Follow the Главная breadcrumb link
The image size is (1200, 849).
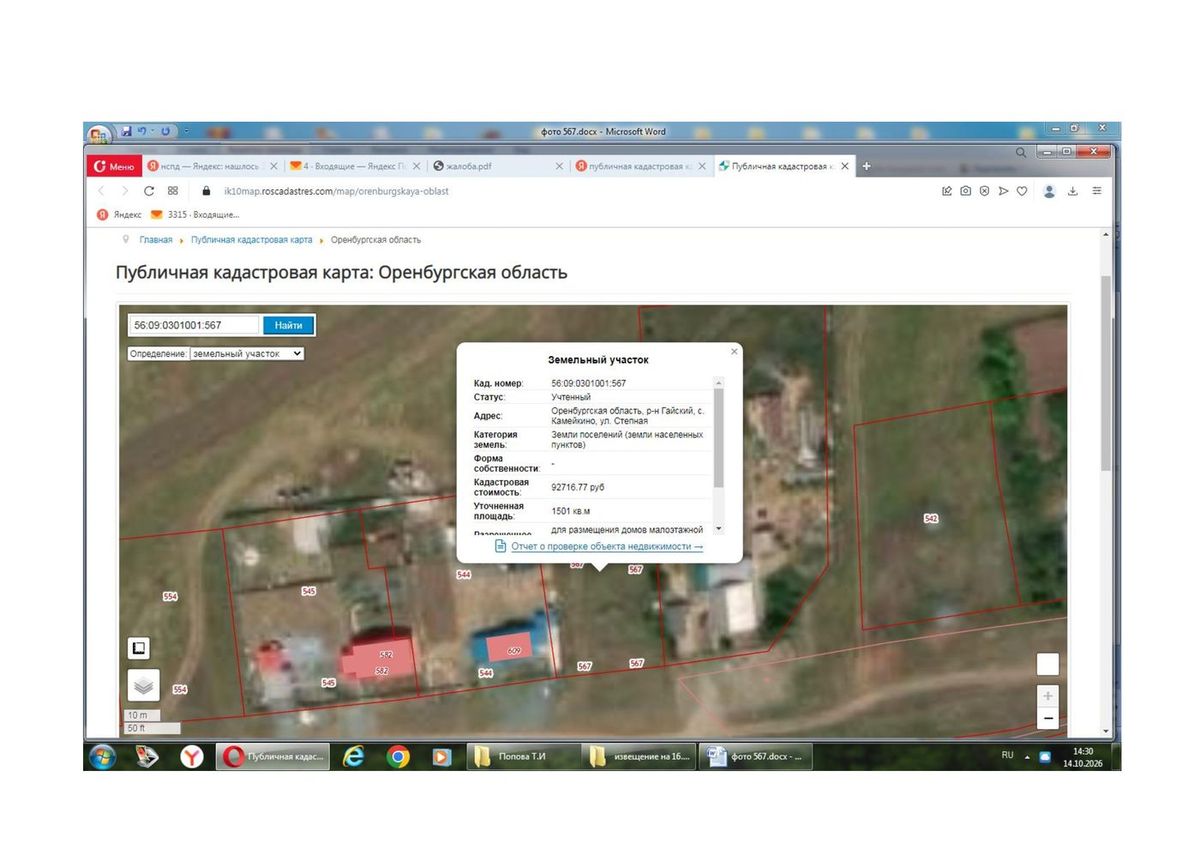coord(156,240)
